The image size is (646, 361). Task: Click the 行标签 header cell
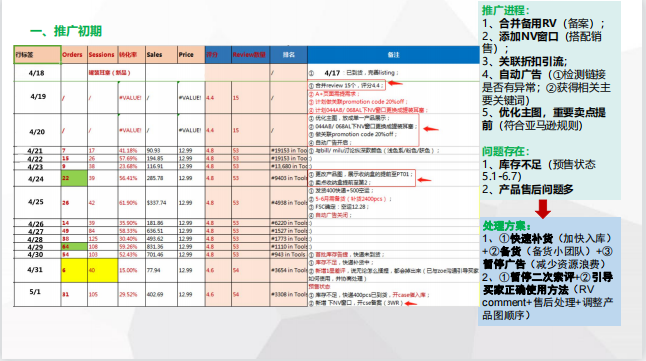point(37,55)
